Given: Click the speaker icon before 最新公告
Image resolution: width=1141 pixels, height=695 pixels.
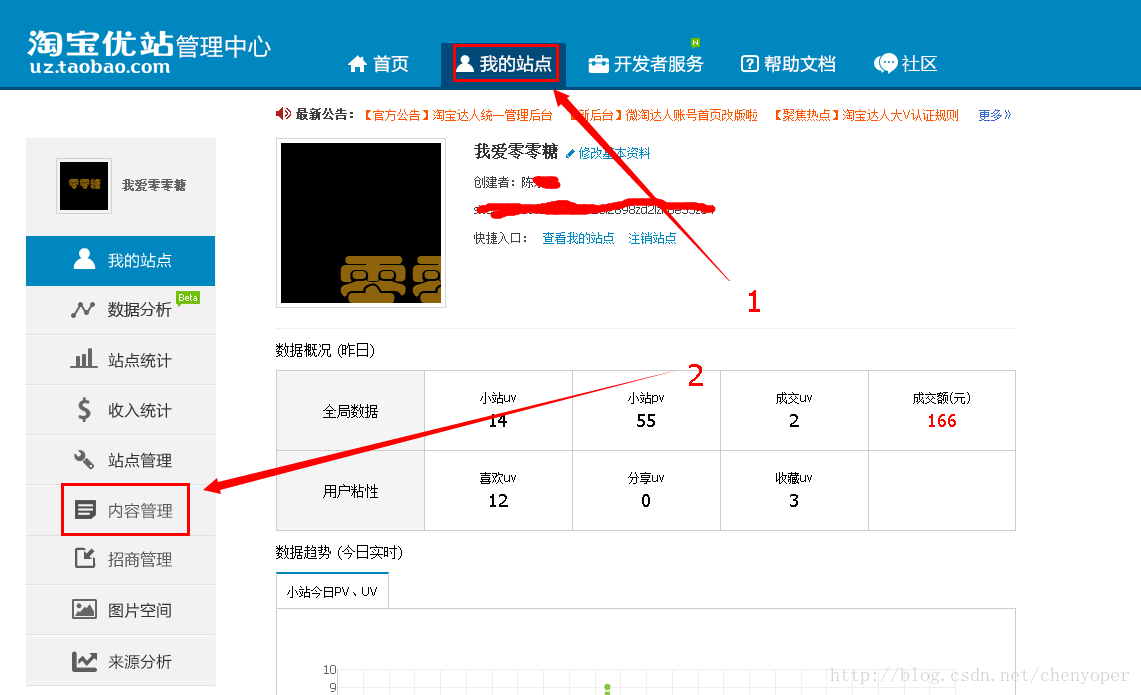Looking at the screenshot, I should point(283,114).
